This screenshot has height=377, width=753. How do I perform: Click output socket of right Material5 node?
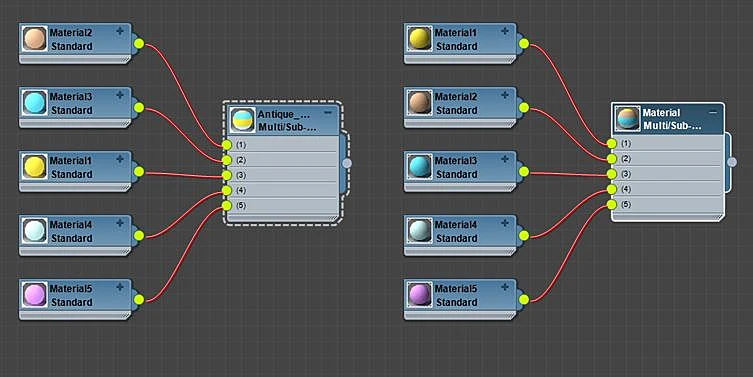point(524,300)
